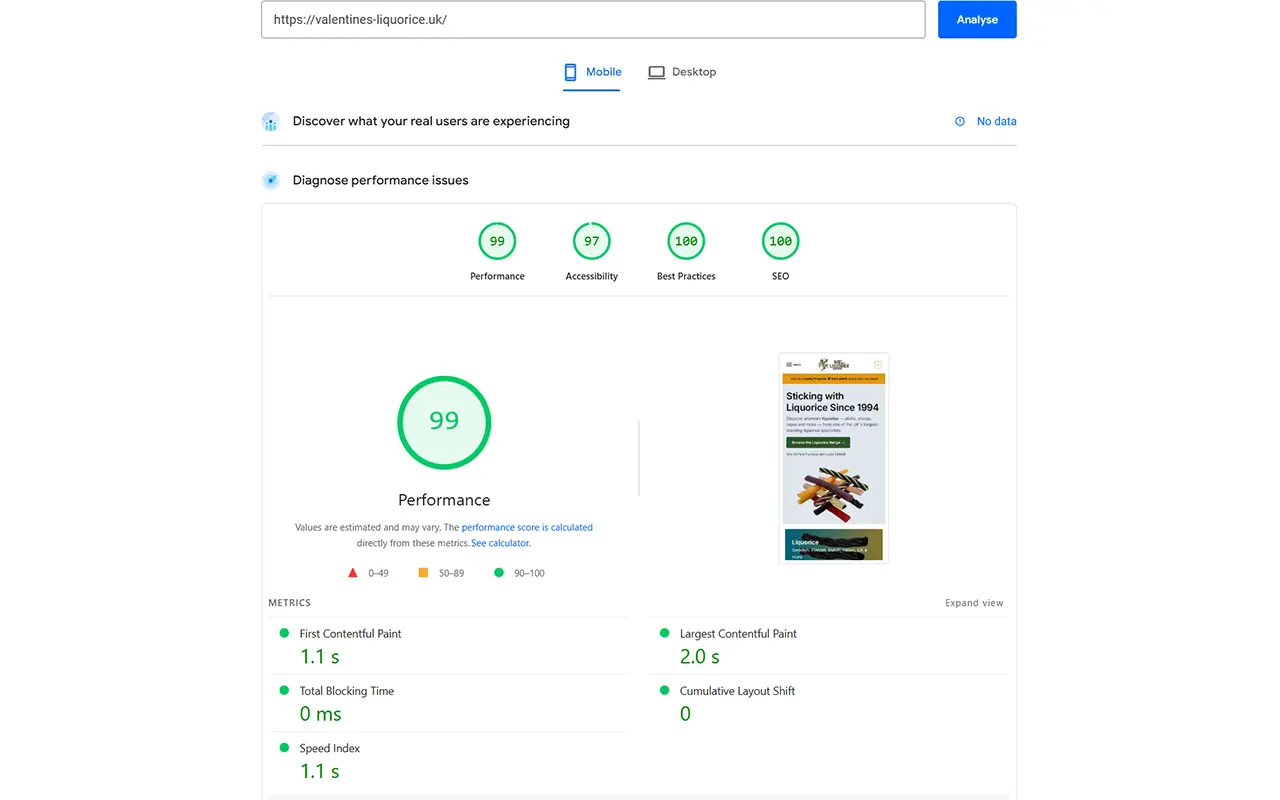
Task: Click the phone icon on the Mobile tab
Action: pyautogui.click(x=570, y=71)
